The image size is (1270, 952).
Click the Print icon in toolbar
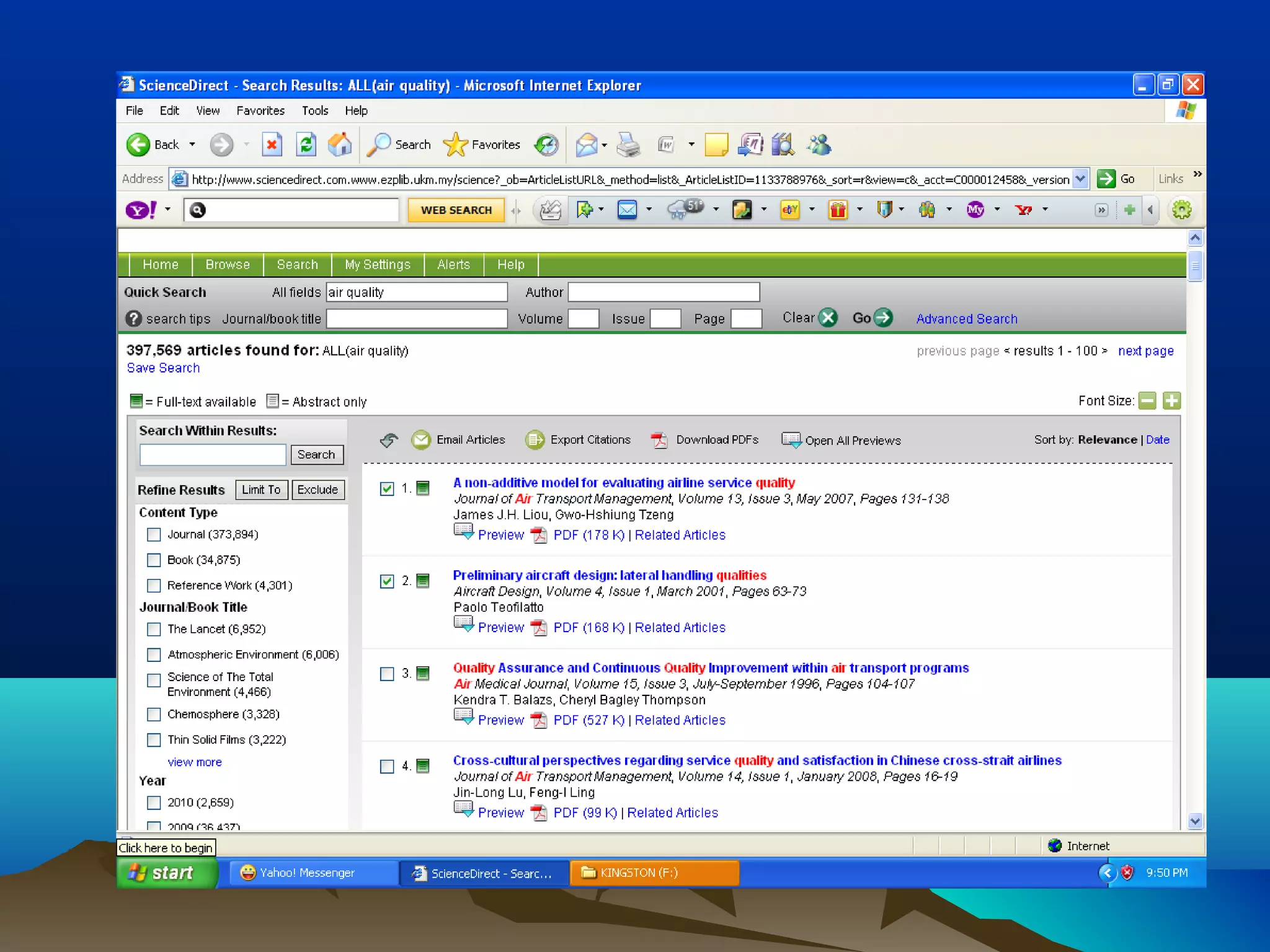(x=628, y=145)
